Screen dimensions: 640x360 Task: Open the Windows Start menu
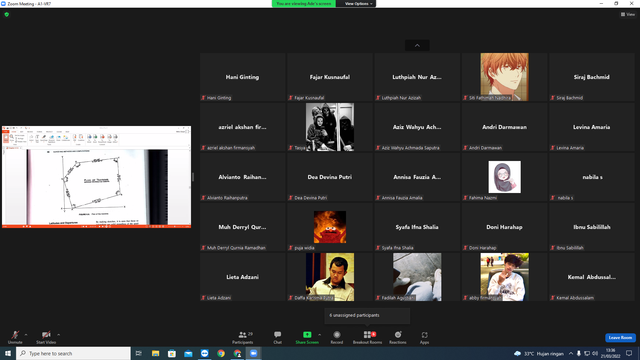point(8,353)
